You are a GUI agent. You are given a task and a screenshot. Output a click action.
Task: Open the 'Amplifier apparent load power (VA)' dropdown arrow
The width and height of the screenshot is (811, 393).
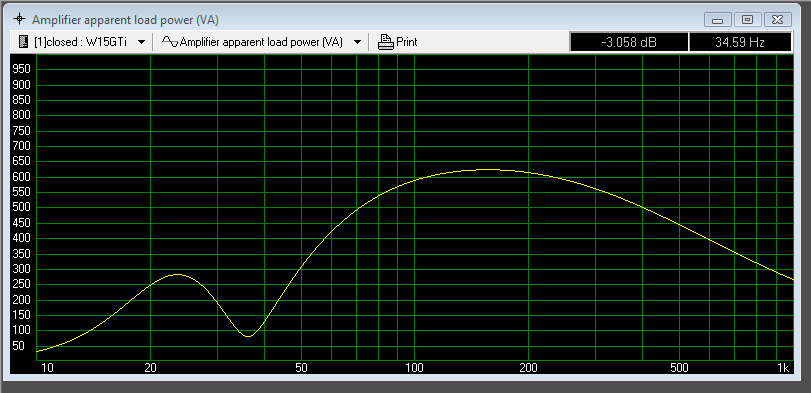pos(357,42)
